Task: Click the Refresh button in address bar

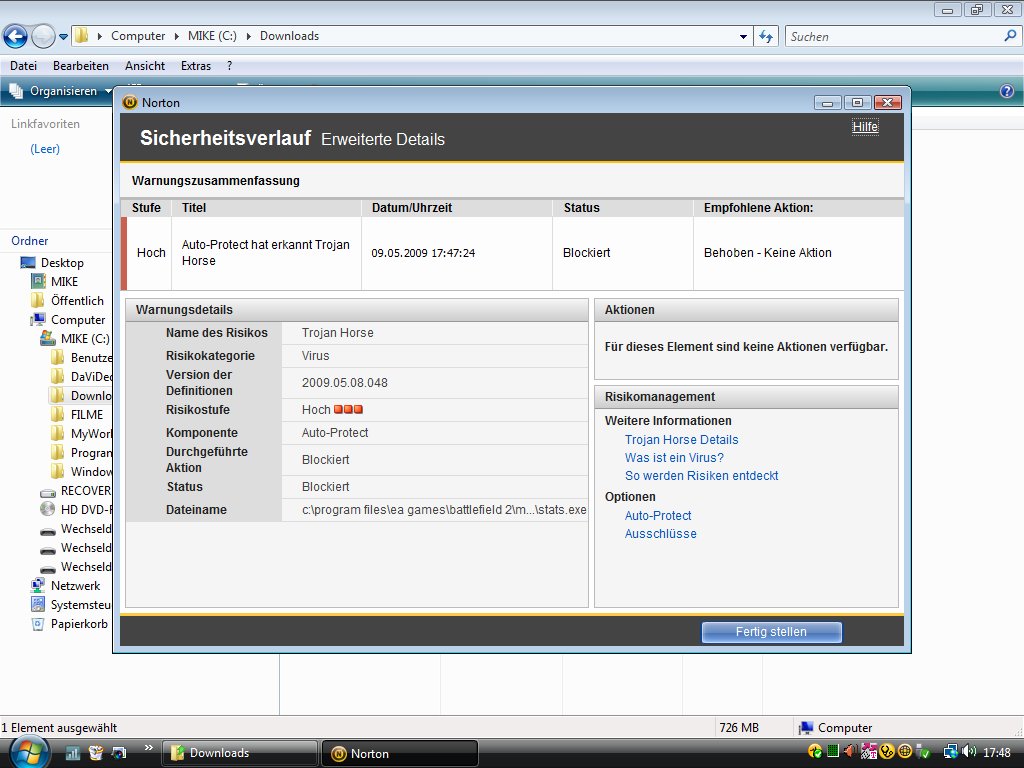Action: pos(766,37)
